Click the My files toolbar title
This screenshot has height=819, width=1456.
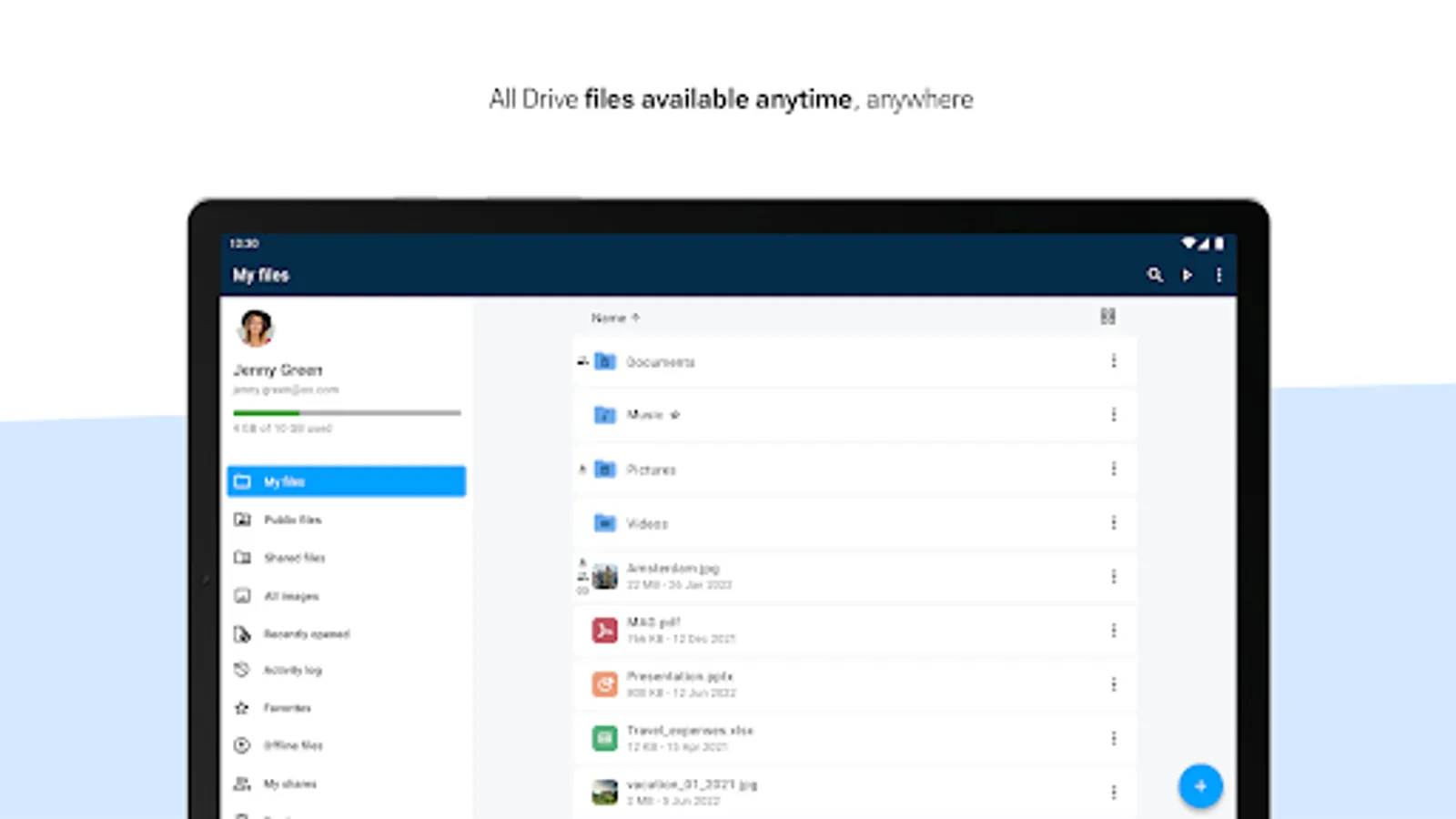pos(261,275)
